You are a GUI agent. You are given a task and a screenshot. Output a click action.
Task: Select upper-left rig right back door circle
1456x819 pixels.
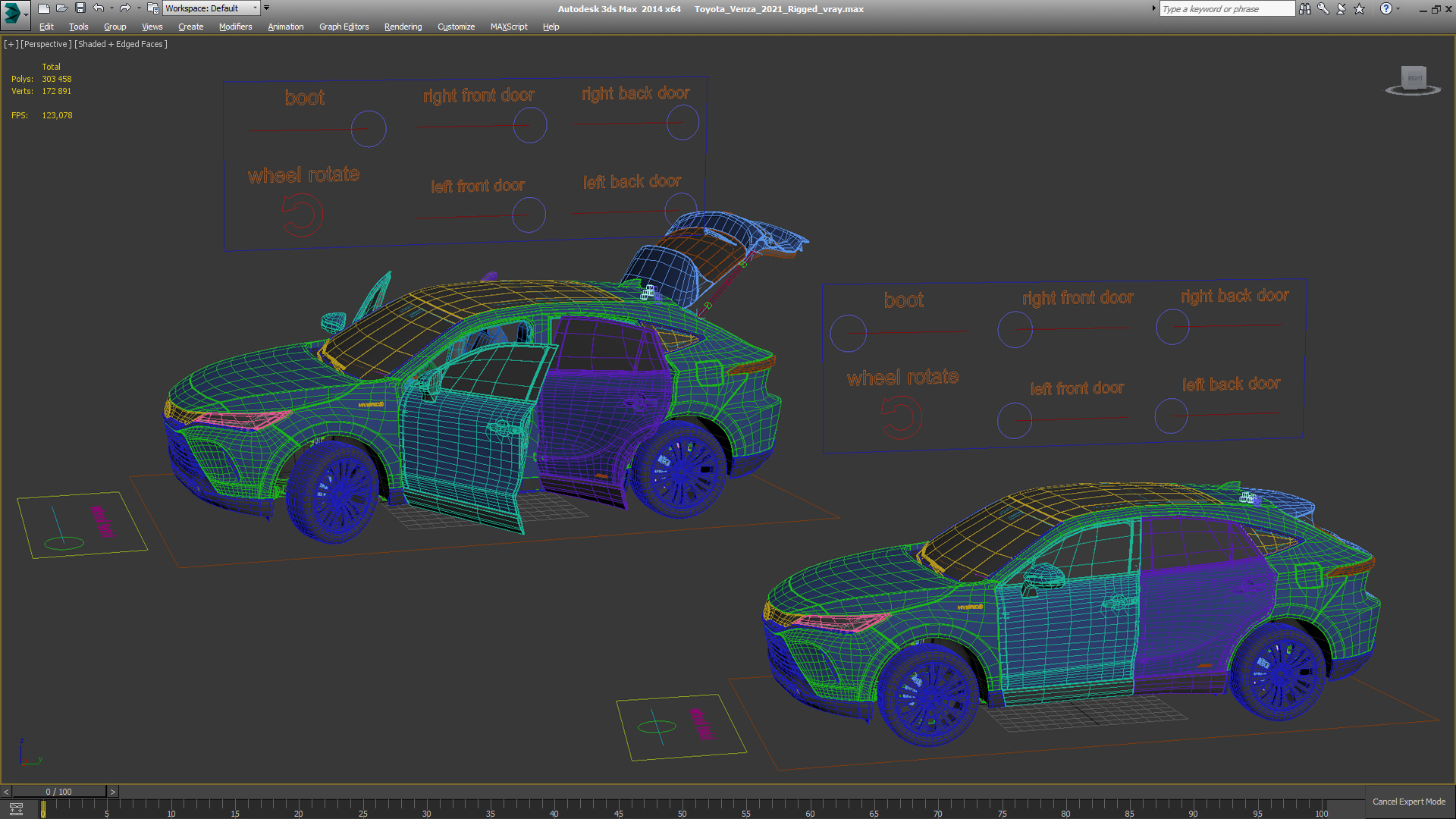(682, 122)
